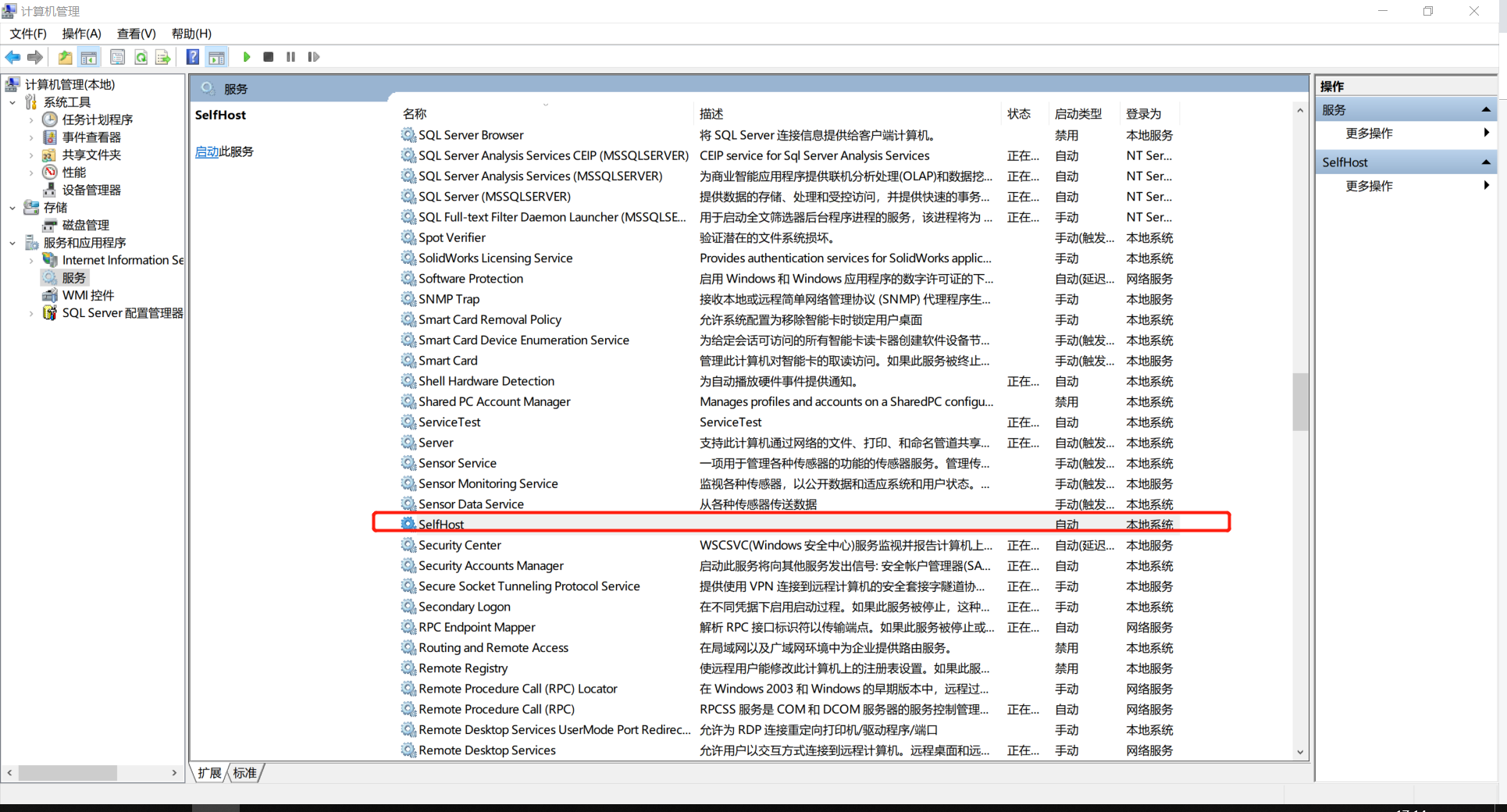Click the export list icon

162,56
